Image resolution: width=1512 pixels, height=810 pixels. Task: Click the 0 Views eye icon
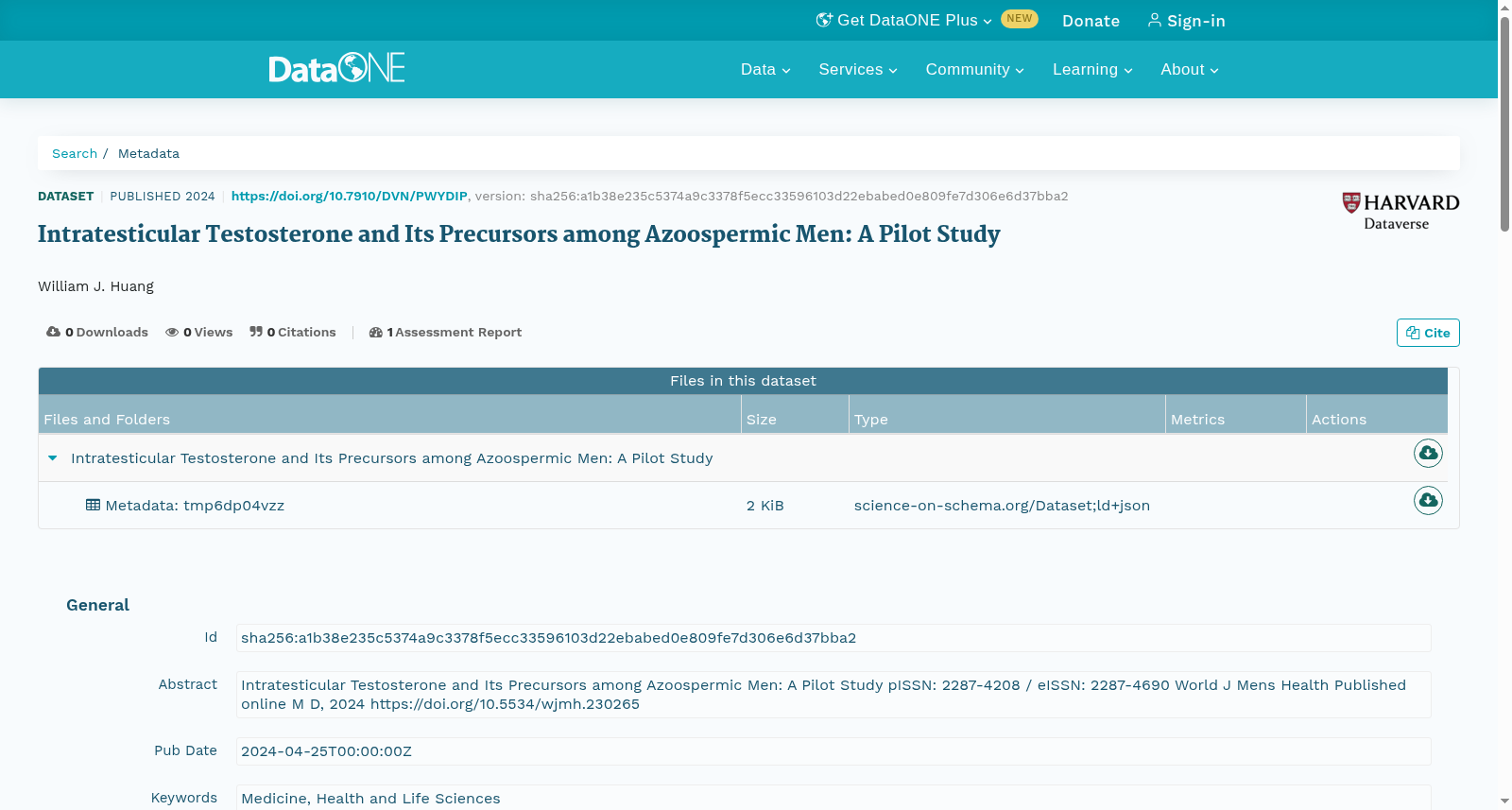(x=172, y=332)
